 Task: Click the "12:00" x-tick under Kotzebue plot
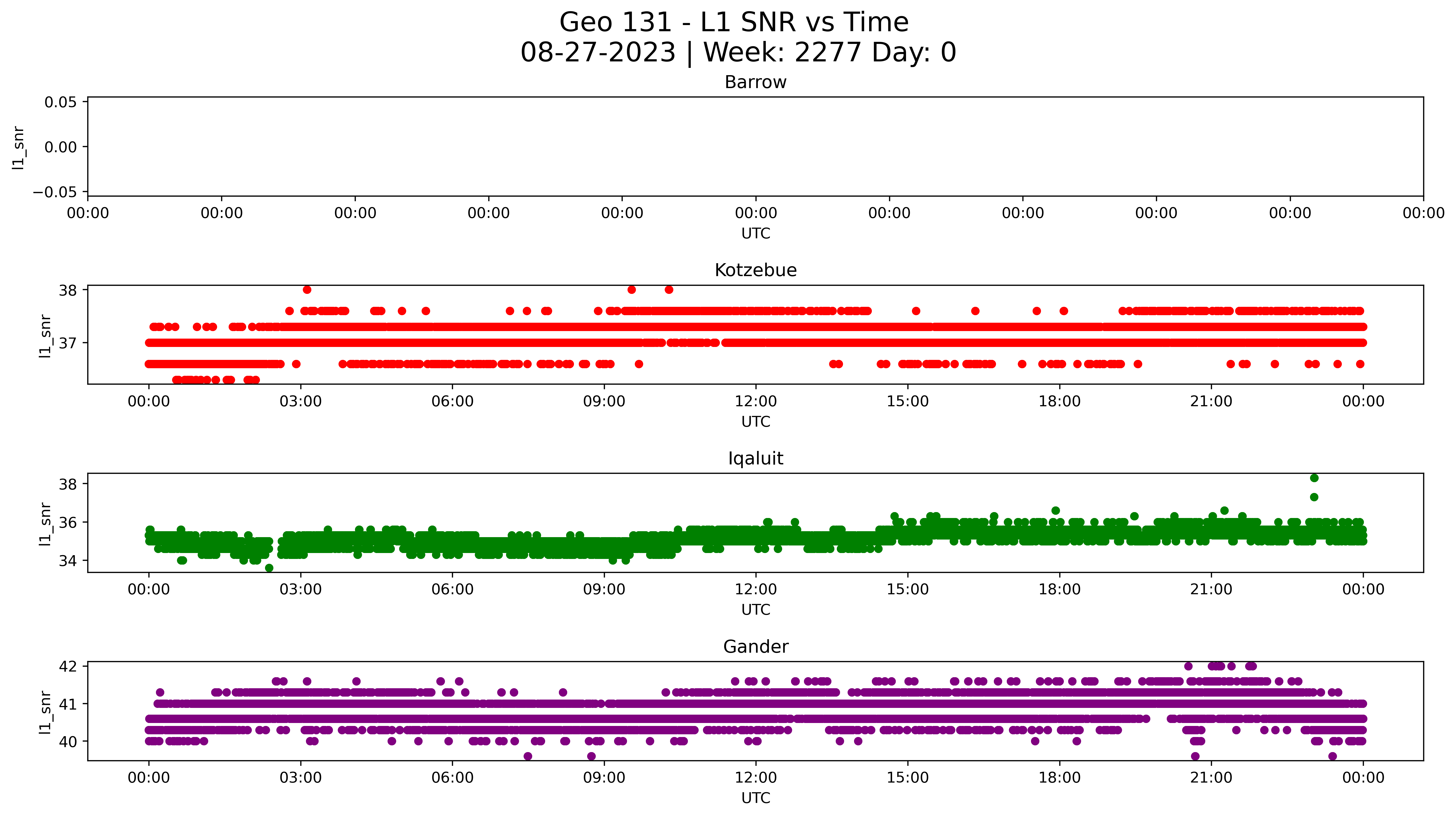[x=756, y=401]
